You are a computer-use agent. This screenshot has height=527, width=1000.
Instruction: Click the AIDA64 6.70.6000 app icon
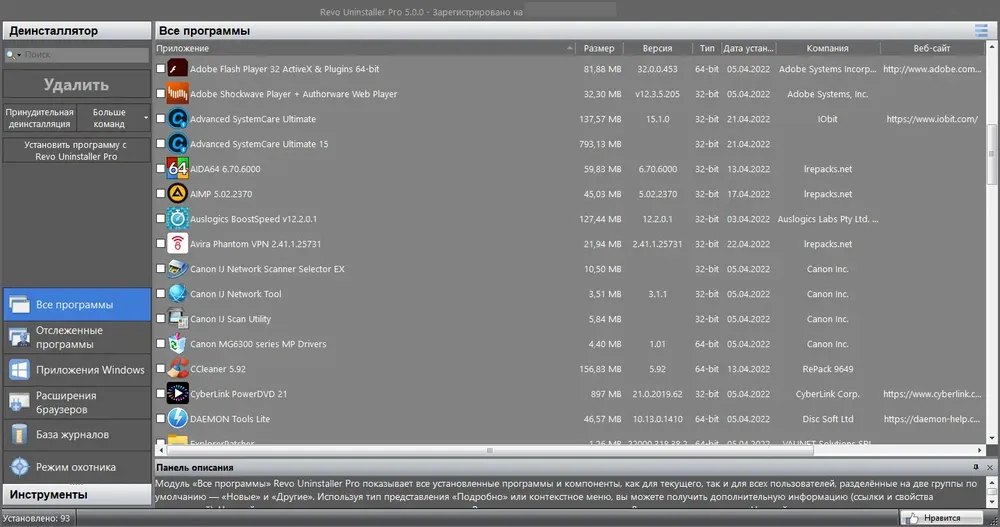[x=177, y=168]
